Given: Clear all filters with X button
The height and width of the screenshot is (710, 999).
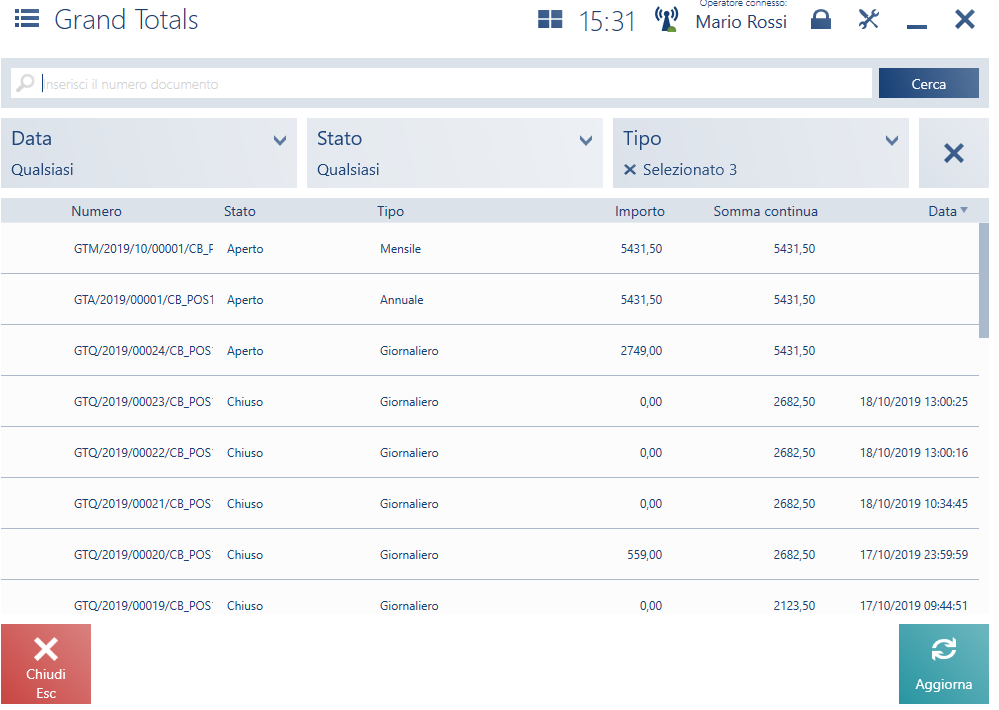Looking at the screenshot, I should click(x=953, y=153).
